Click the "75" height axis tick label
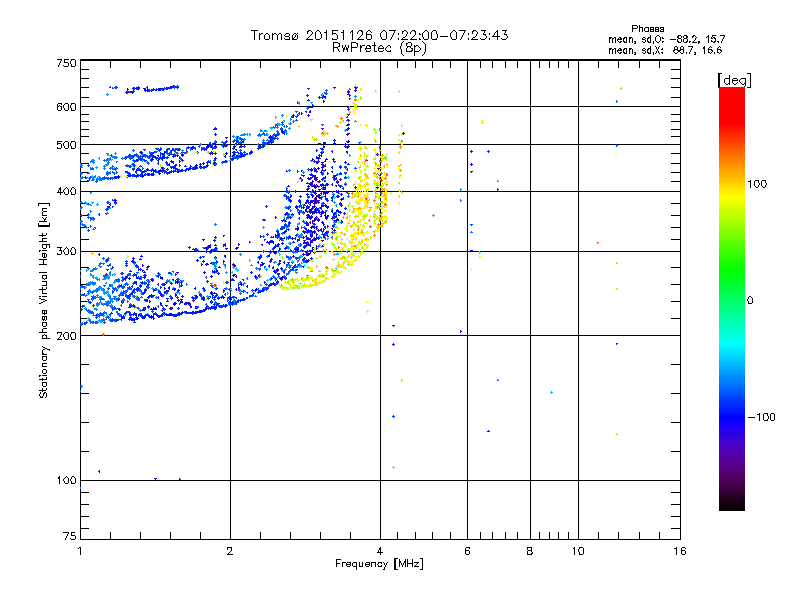The height and width of the screenshot is (600, 800). 70,536
